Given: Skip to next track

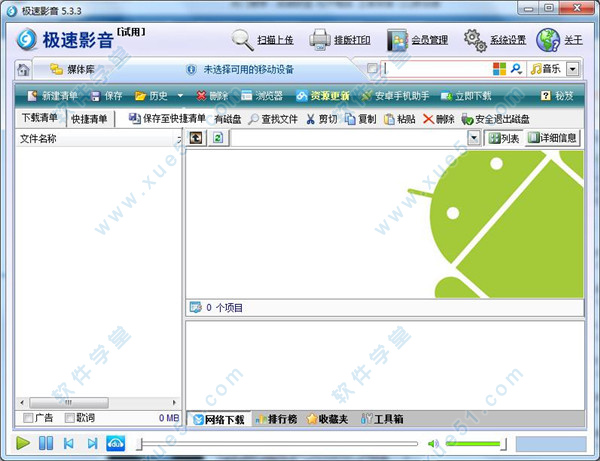Looking at the screenshot, I should 92,444.
